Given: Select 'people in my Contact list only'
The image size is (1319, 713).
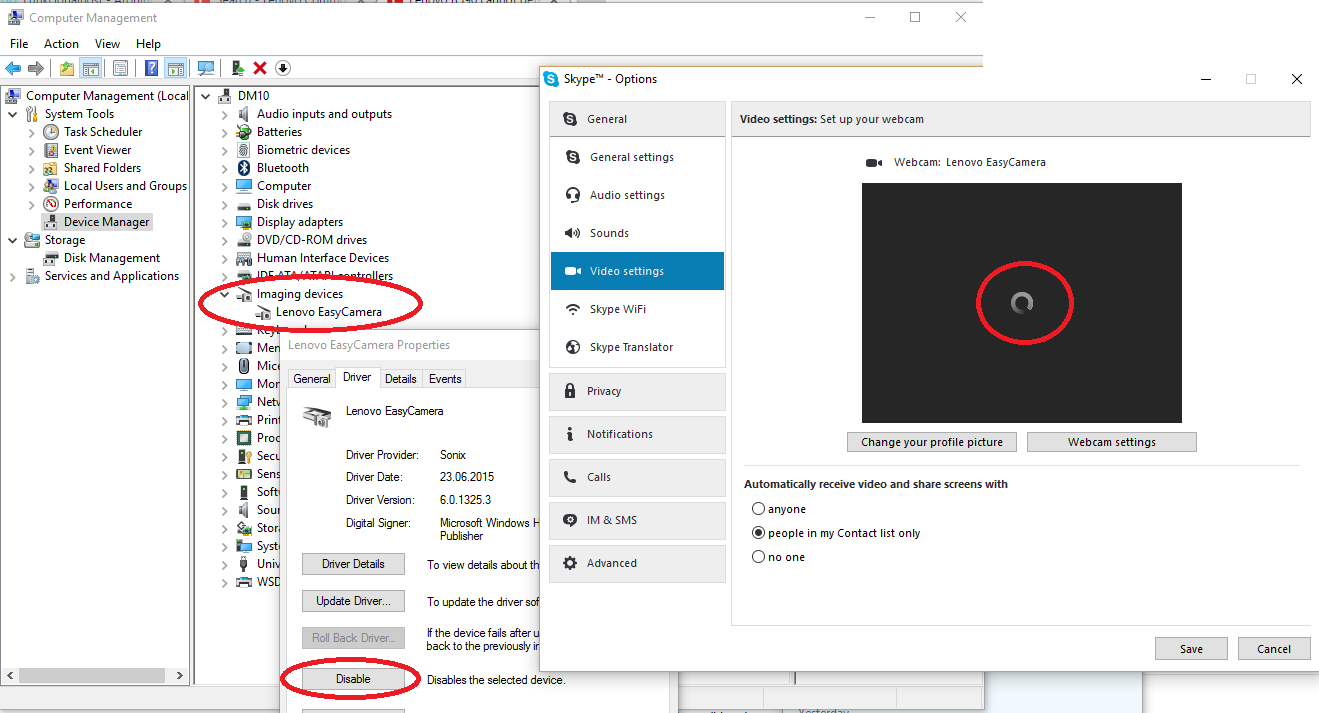Looking at the screenshot, I should [758, 533].
